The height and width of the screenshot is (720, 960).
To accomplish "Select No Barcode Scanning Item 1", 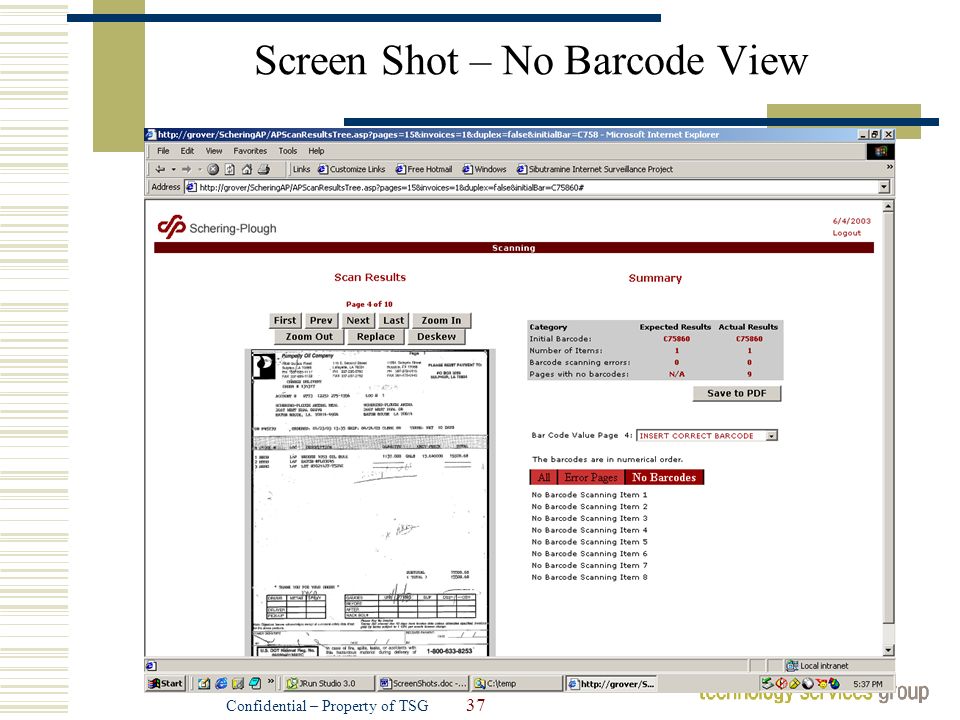I will point(589,495).
